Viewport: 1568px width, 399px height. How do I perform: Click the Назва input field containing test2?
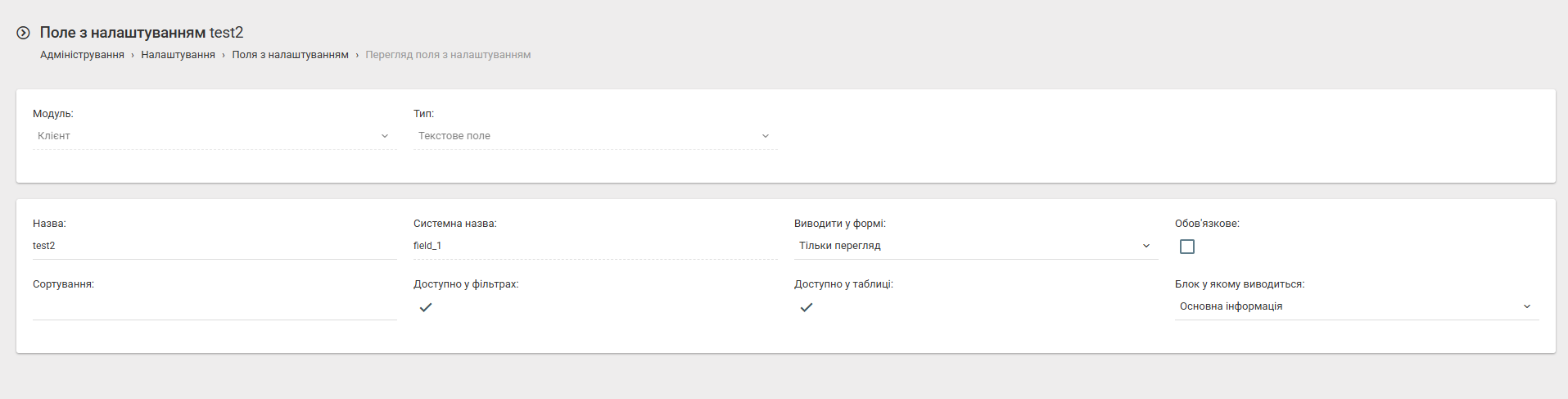[x=213, y=246]
